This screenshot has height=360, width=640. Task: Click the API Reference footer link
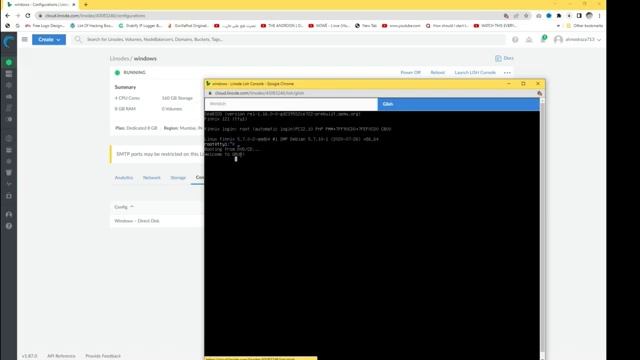point(61,356)
